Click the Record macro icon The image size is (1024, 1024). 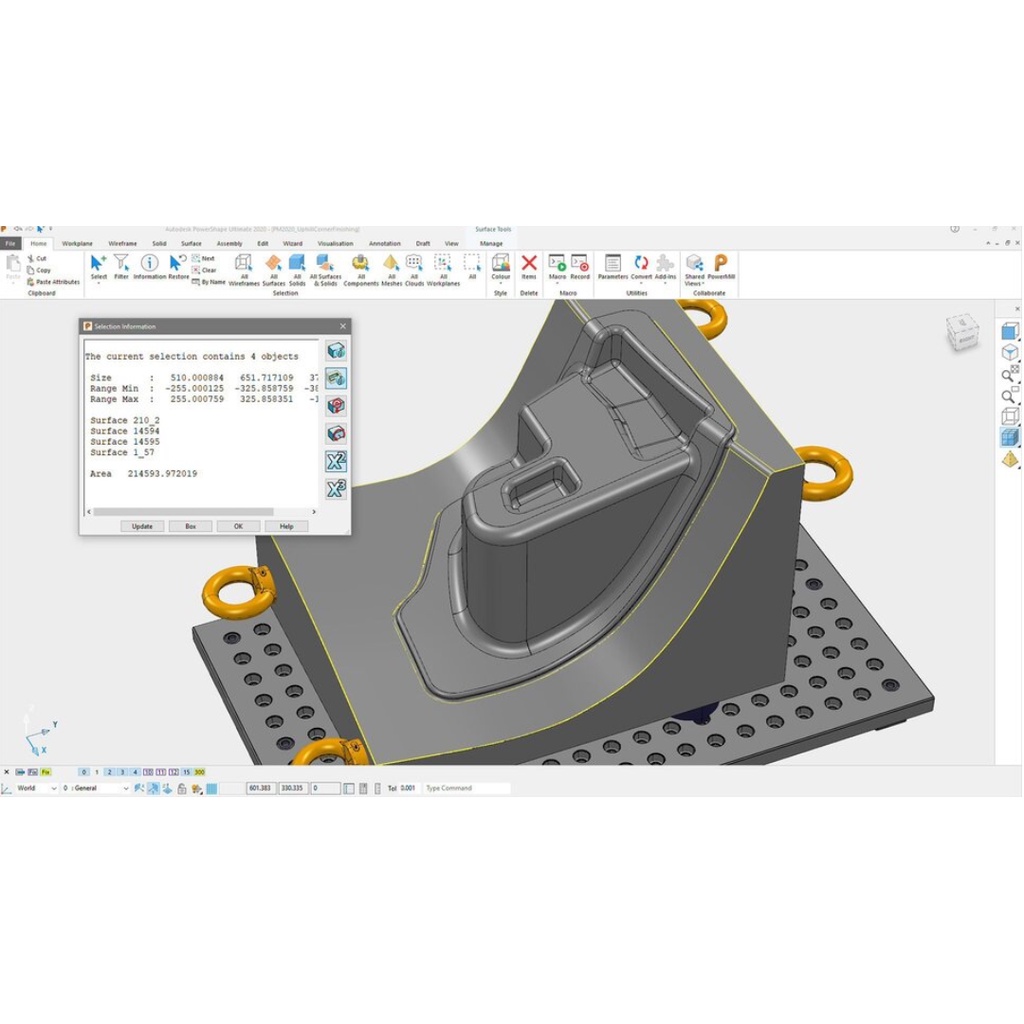(580, 266)
